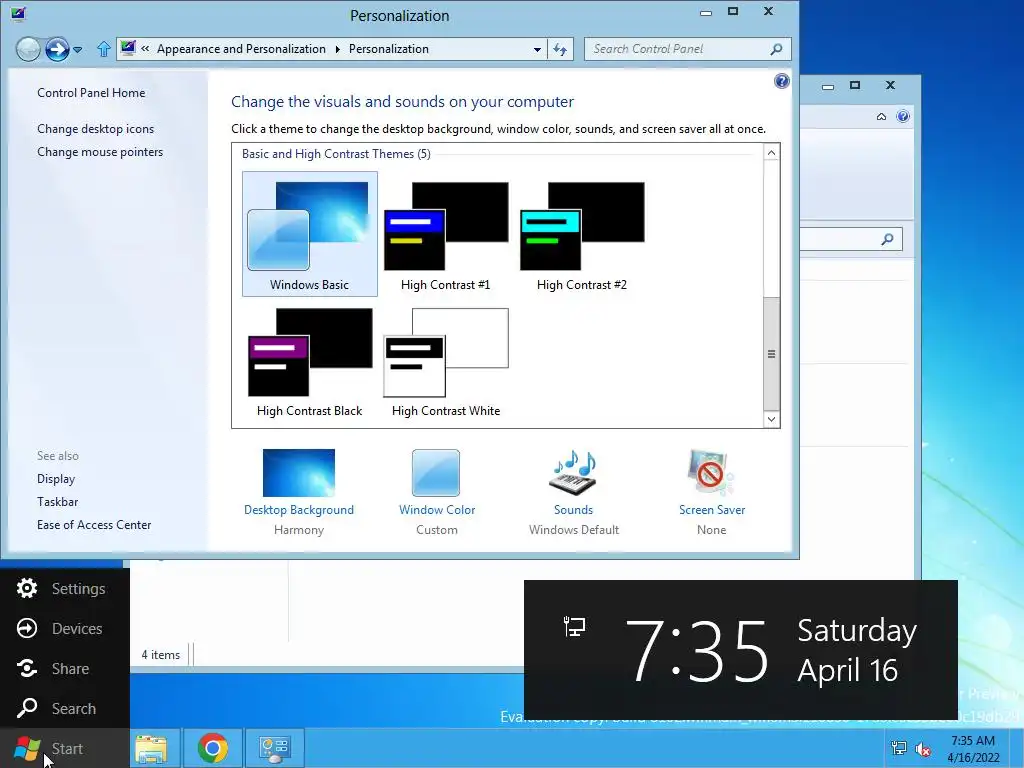The width and height of the screenshot is (1024, 768).
Task: Click the address bar refresh button
Action: click(x=560, y=49)
